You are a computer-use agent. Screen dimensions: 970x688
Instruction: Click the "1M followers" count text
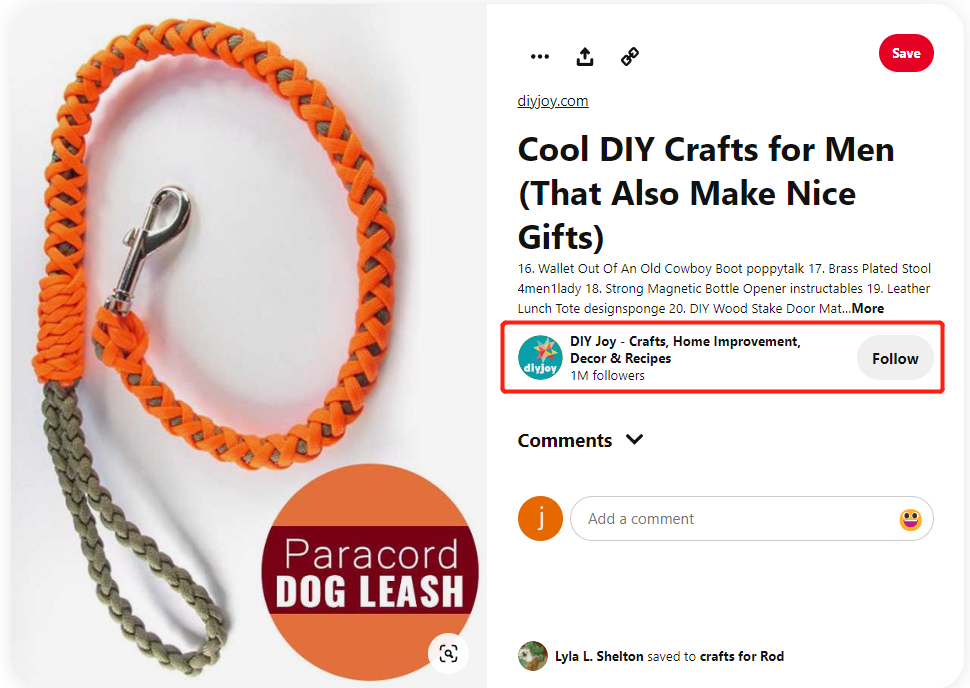pyautogui.click(x=607, y=376)
